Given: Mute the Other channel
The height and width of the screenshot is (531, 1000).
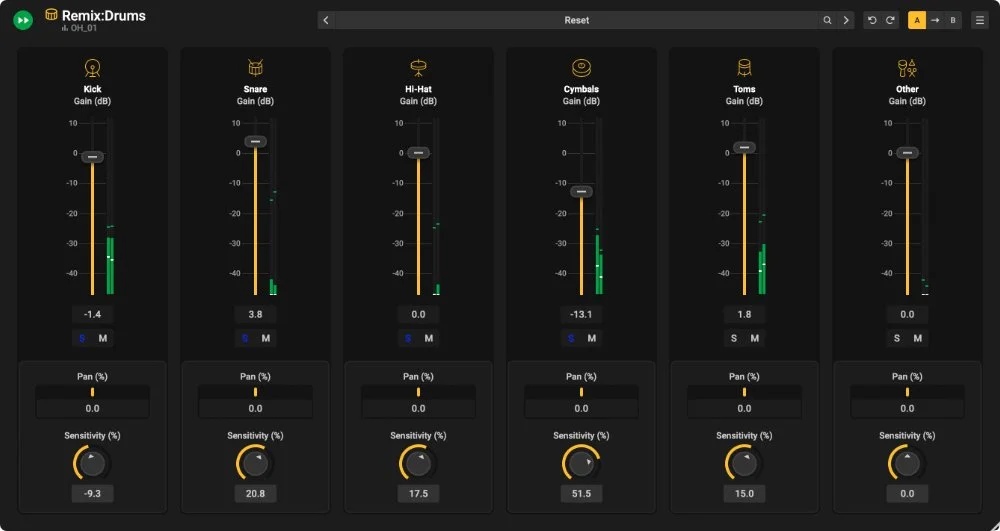Looking at the screenshot, I should [x=918, y=338].
